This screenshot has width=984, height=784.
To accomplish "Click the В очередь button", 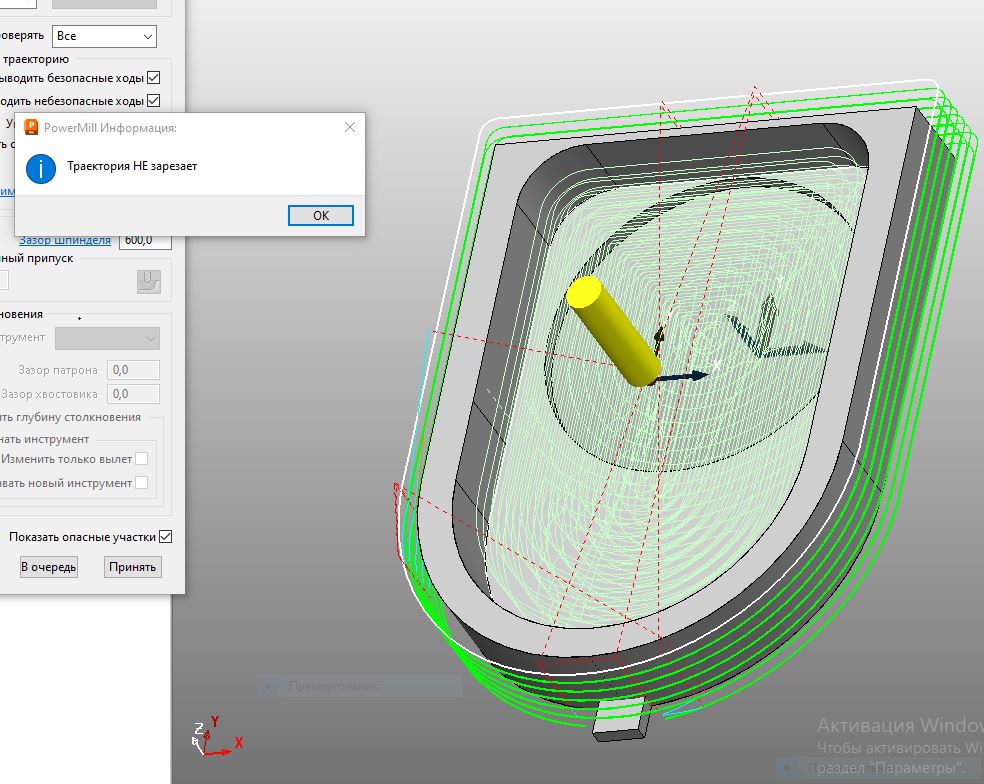I will click(48, 567).
